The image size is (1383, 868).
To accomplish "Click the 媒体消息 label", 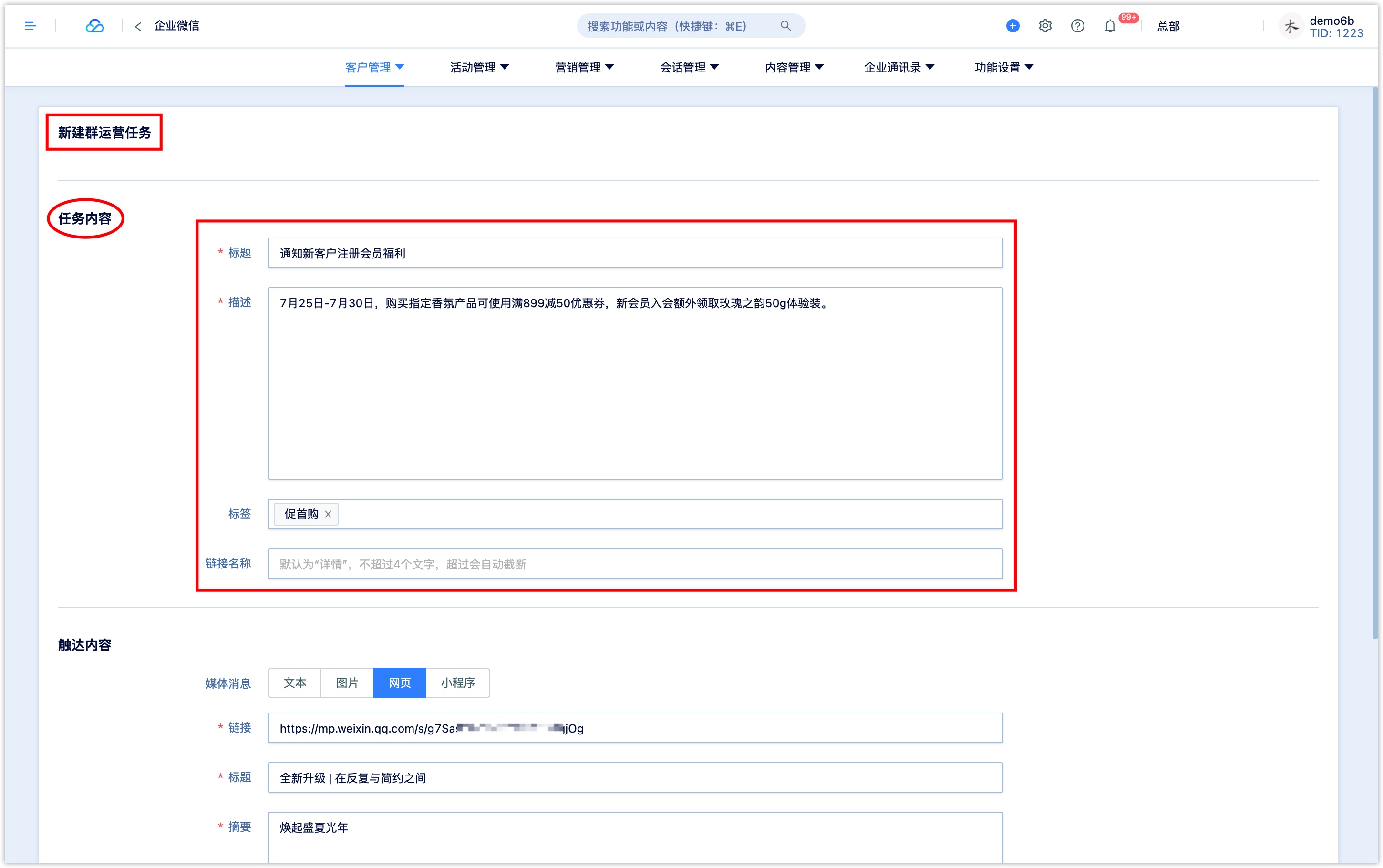I will 228,683.
